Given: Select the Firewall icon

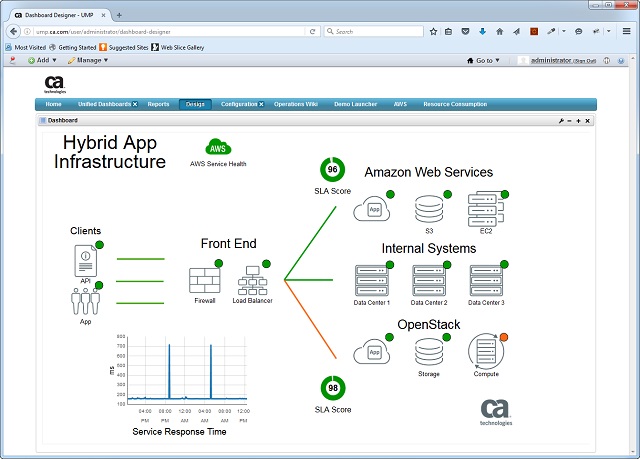Looking at the screenshot, I should 204,280.
